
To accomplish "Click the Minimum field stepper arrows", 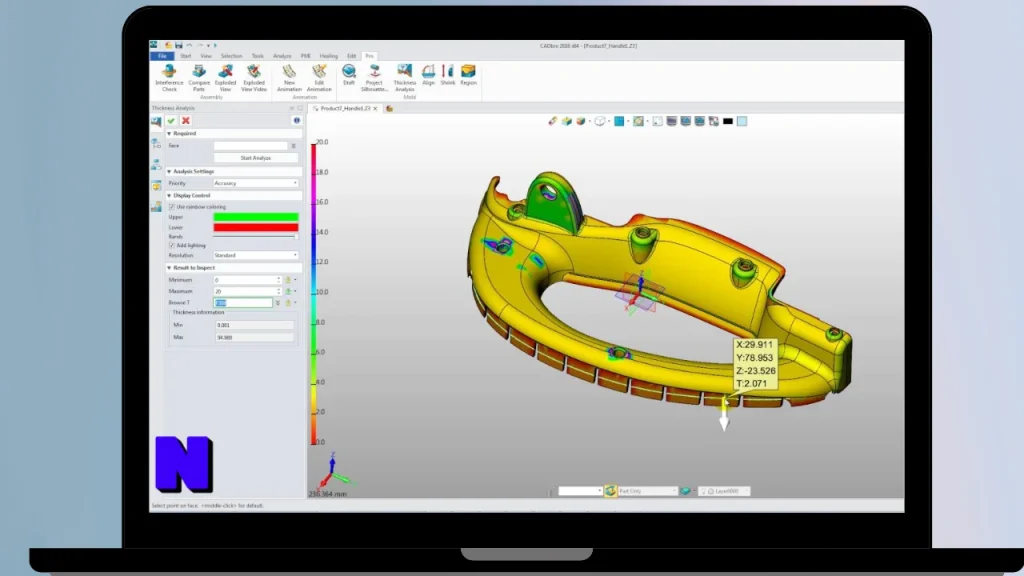I will click(279, 280).
